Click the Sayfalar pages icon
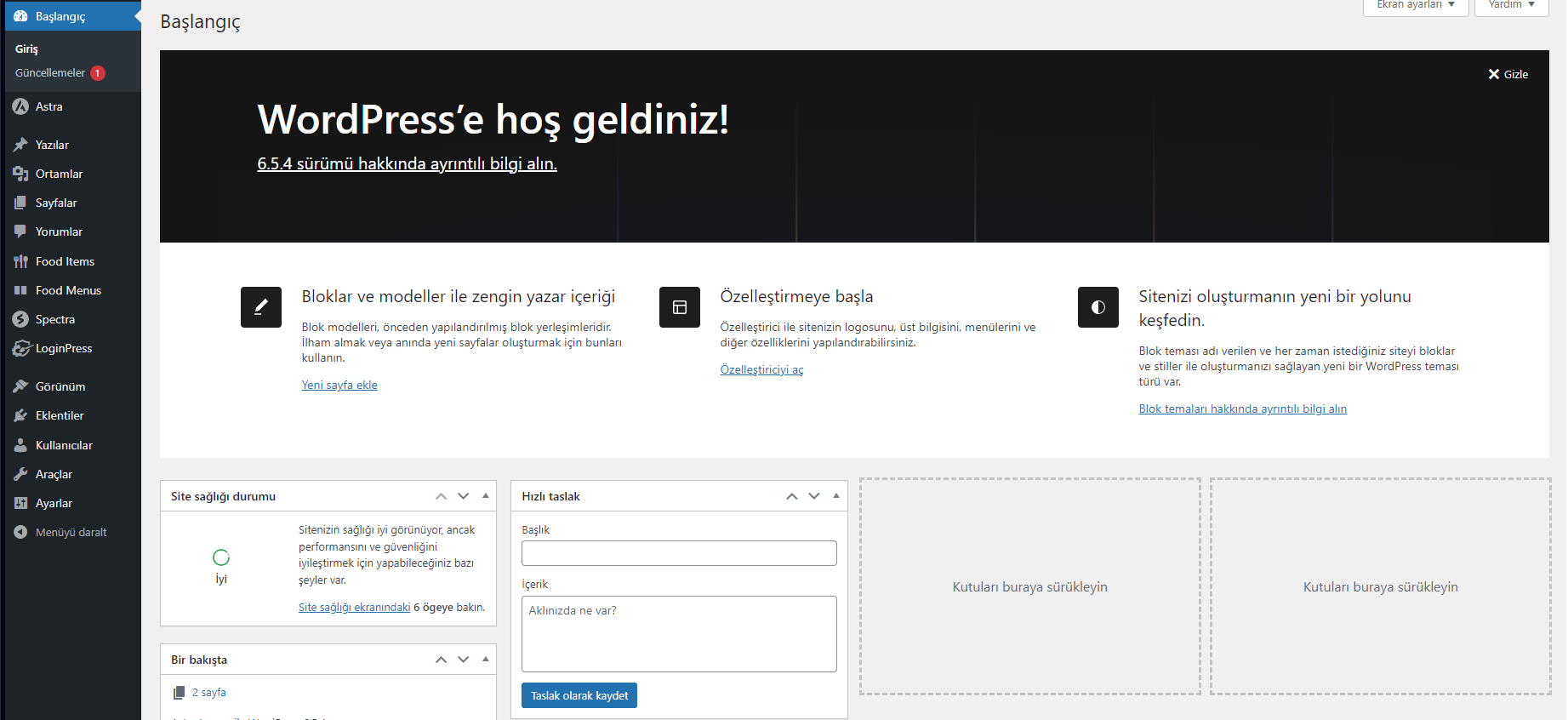The image size is (1568, 720). [x=20, y=203]
